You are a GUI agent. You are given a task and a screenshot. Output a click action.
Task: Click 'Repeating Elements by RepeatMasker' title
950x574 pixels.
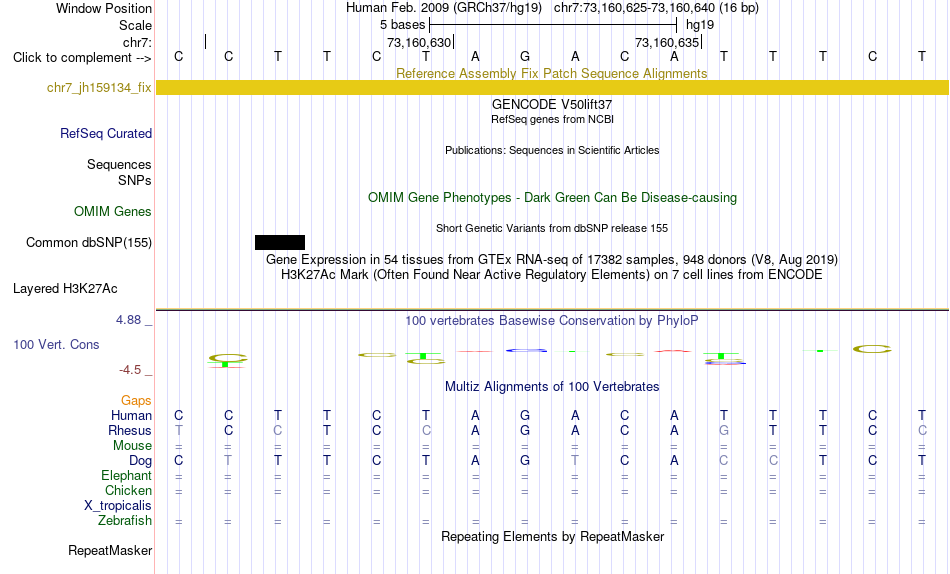552,536
